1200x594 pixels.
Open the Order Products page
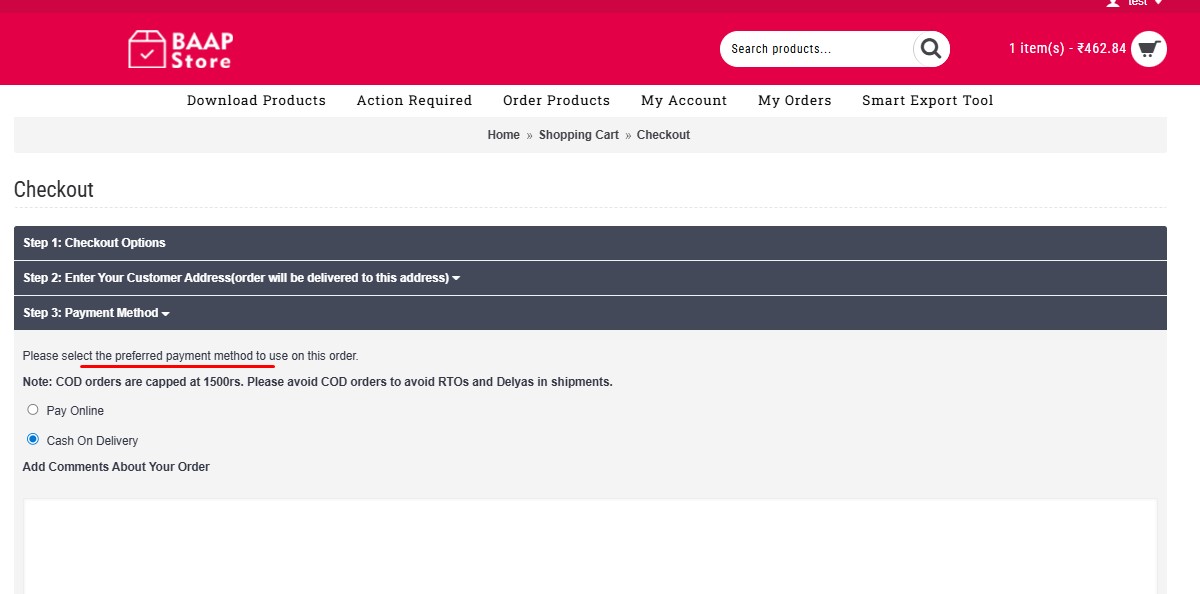click(556, 100)
